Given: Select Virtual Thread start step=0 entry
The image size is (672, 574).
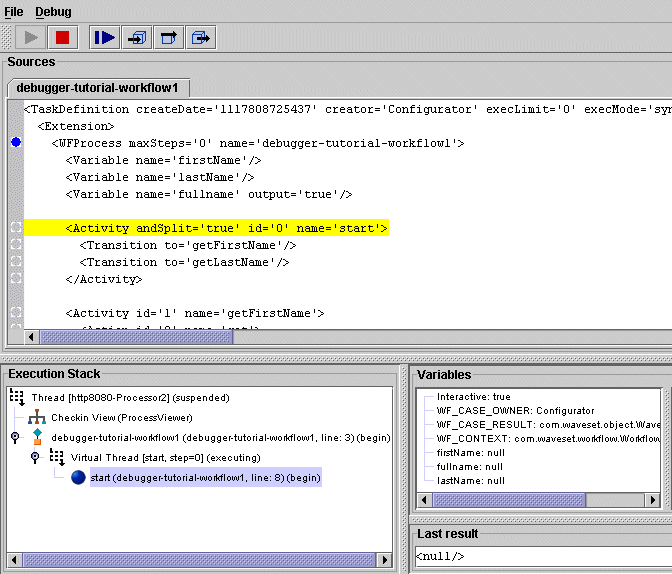Looking at the screenshot, I should pos(165,458).
